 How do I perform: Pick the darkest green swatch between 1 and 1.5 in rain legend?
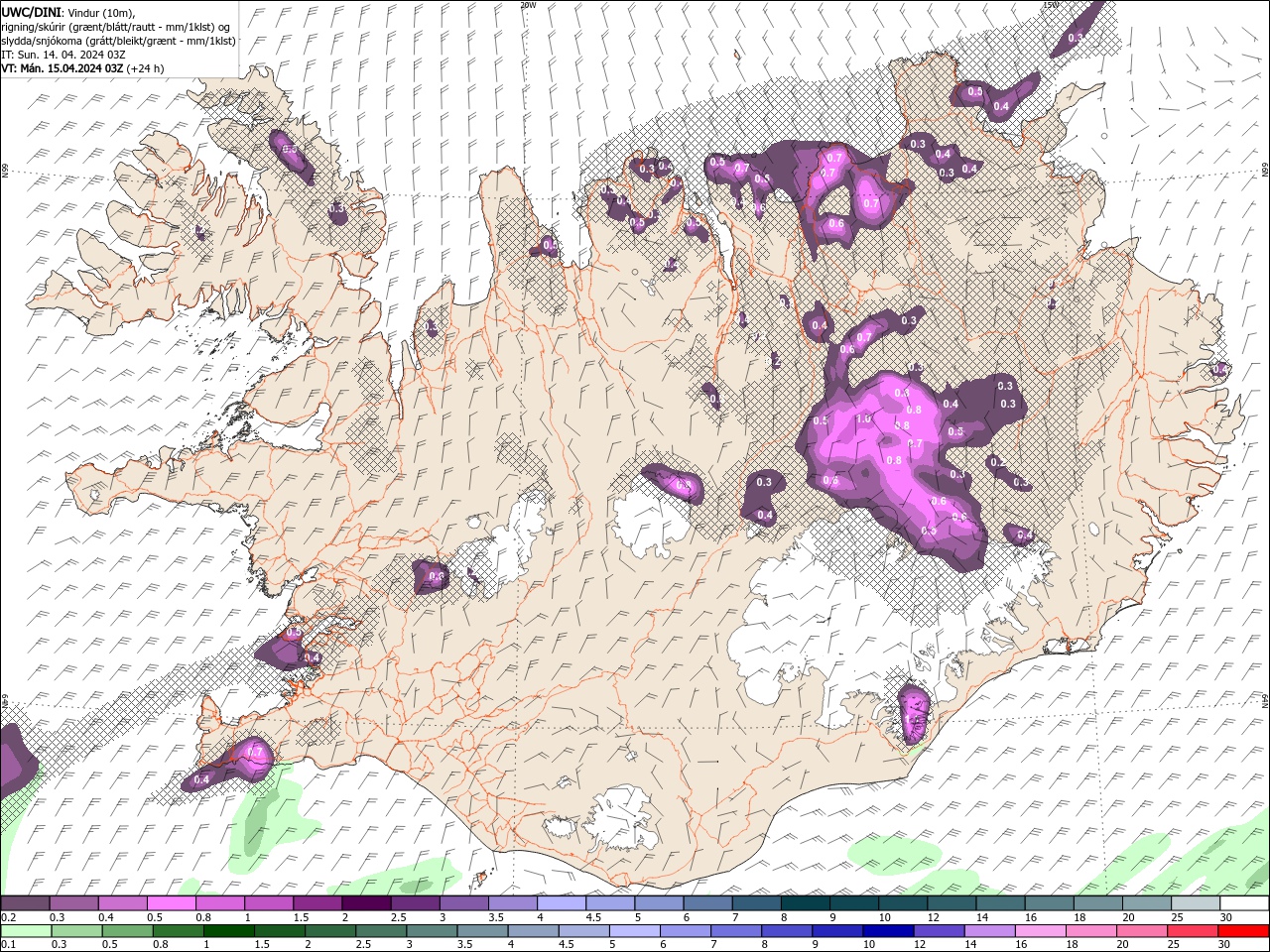[x=228, y=931]
